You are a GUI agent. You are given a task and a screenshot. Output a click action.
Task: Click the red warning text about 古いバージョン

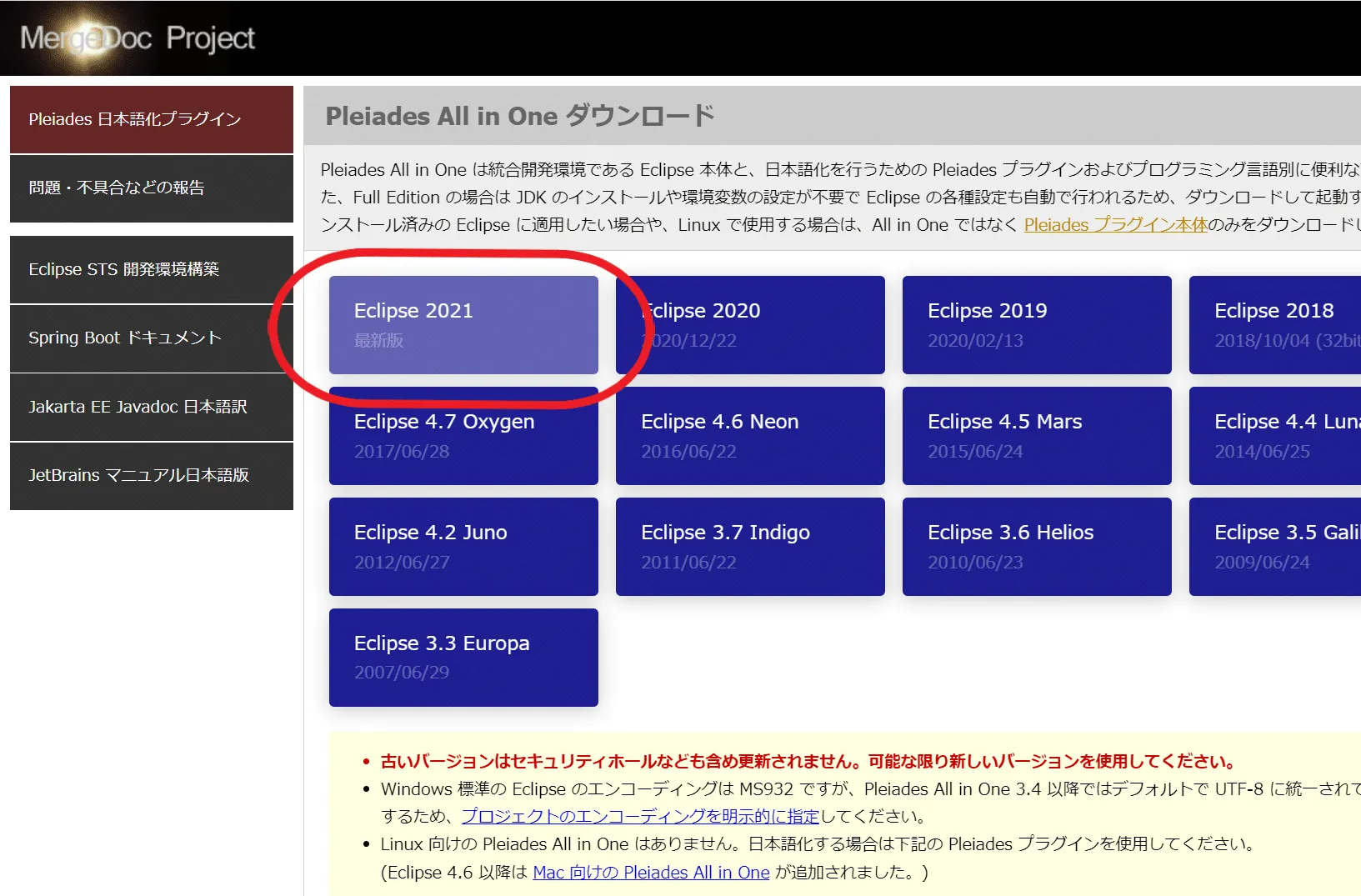(x=808, y=762)
